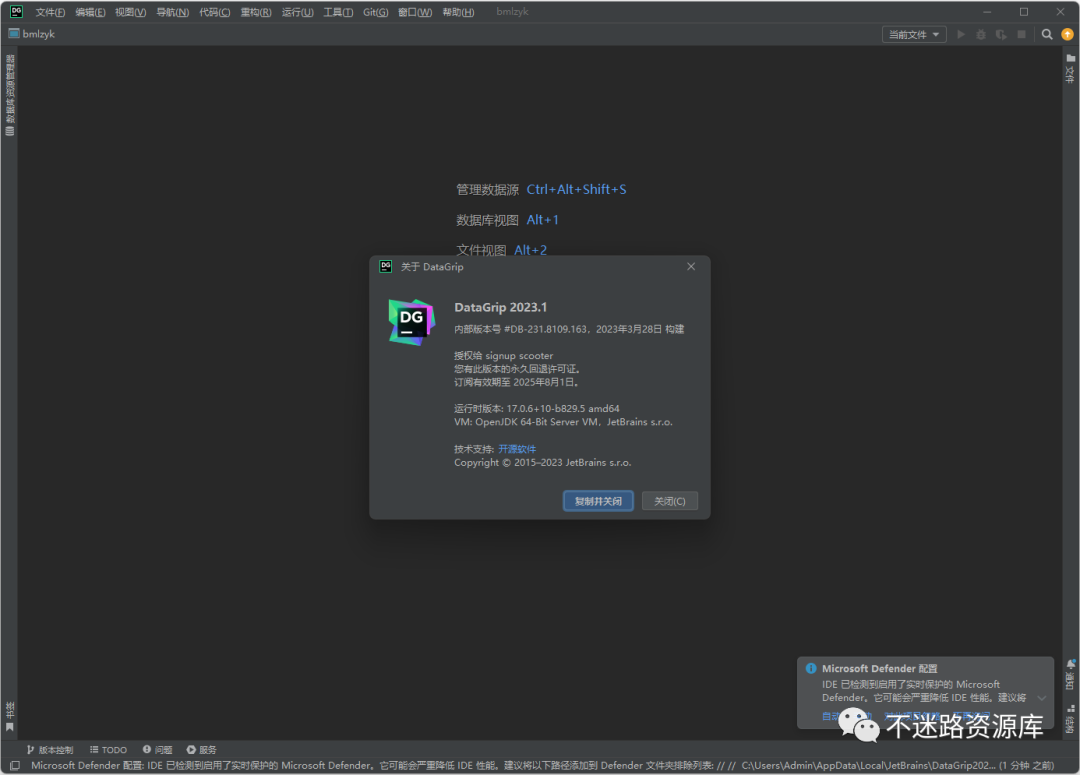Viewport: 1080px width, 775px height.
Task: Click the VM: OpenJDK 64-Bit Server text
Action: (x=563, y=422)
